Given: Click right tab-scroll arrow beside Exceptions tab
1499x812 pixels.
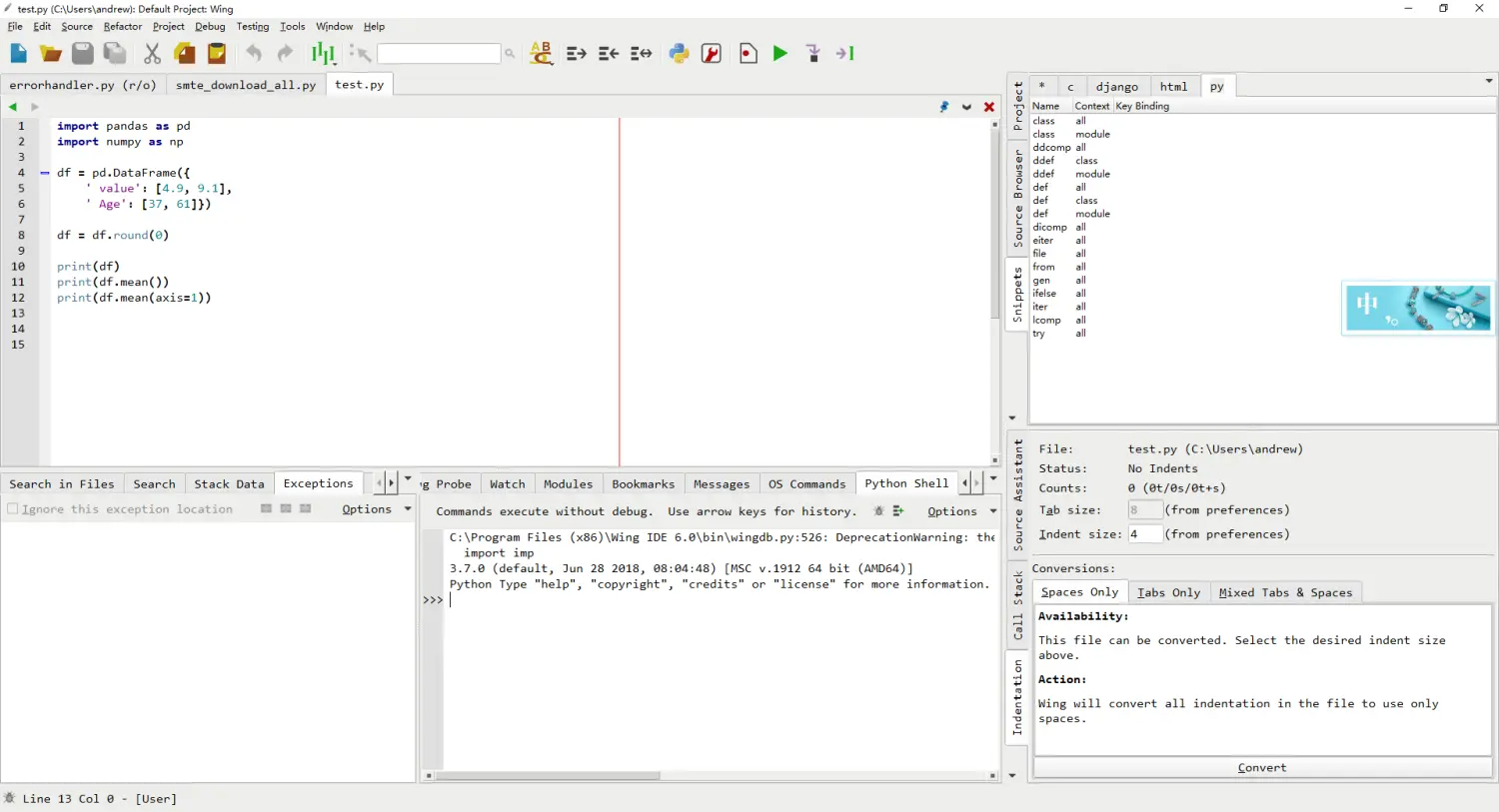Looking at the screenshot, I should tap(391, 483).
